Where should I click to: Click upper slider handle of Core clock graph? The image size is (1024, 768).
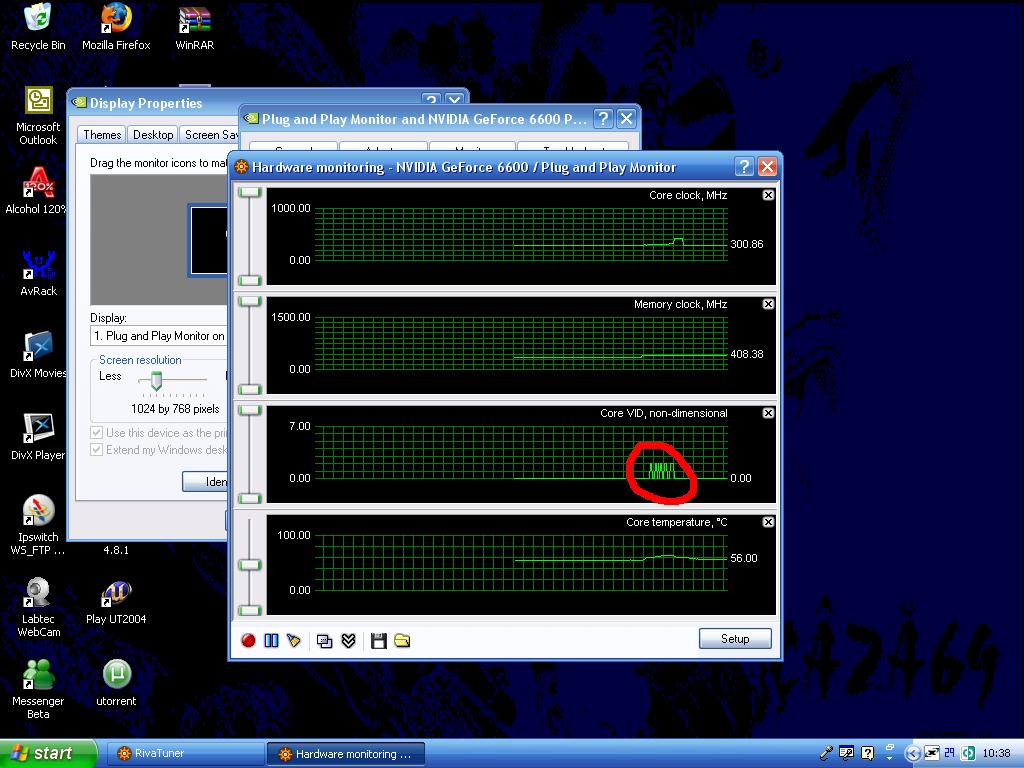250,193
